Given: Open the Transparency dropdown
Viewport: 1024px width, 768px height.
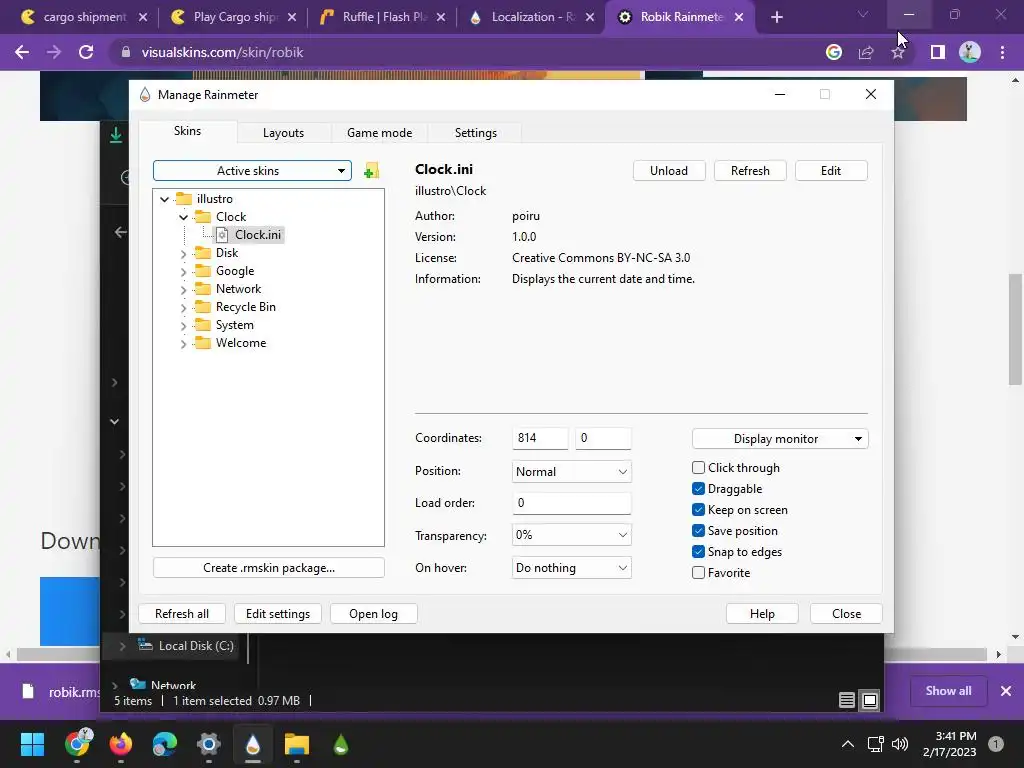Looking at the screenshot, I should coord(571,535).
